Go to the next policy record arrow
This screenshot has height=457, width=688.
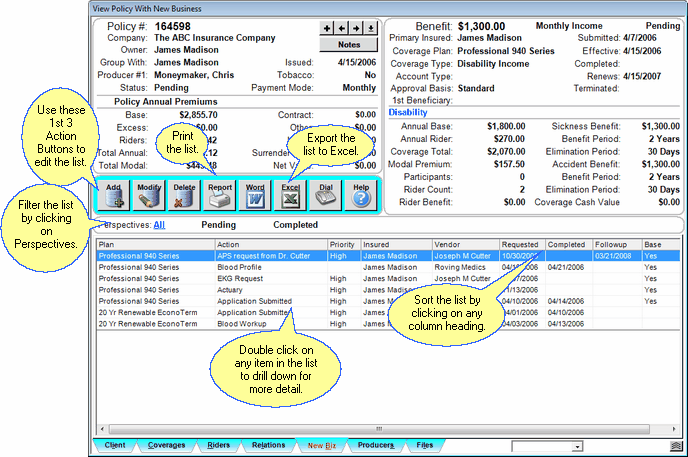[x=356, y=27]
